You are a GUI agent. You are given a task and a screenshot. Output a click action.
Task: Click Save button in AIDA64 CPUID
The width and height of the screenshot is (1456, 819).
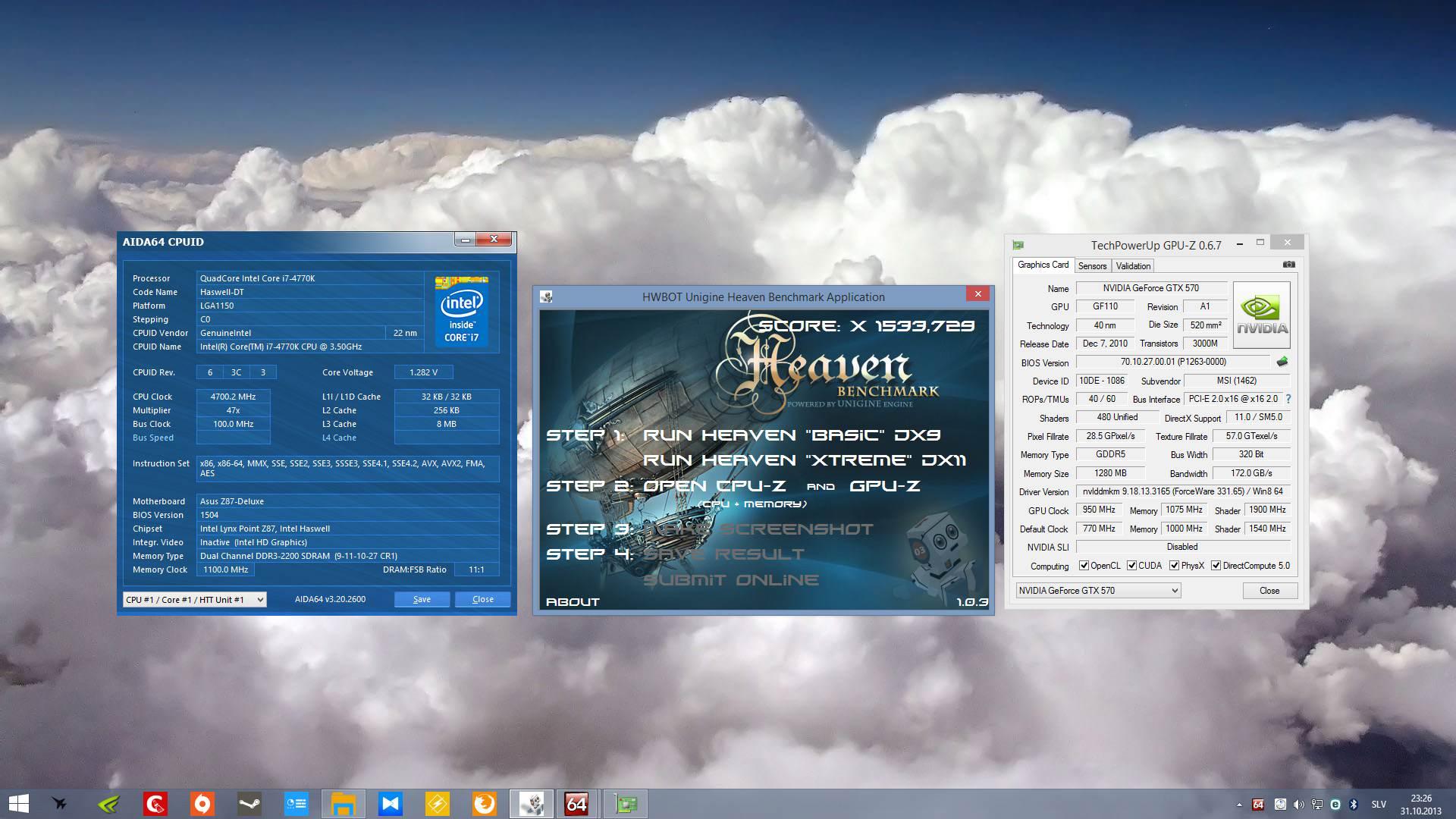pos(422,599)
